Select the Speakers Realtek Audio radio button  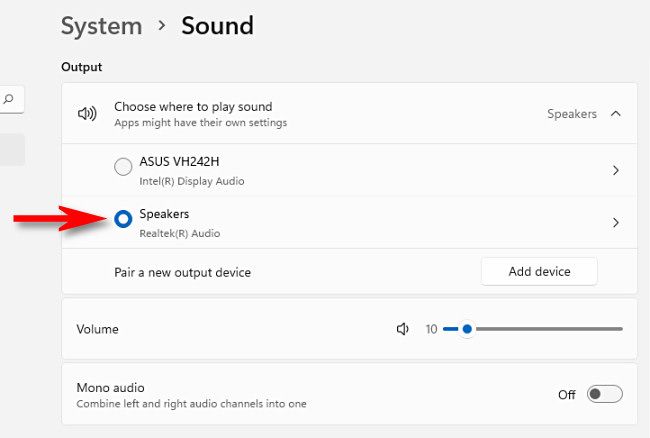coord(123,219)
